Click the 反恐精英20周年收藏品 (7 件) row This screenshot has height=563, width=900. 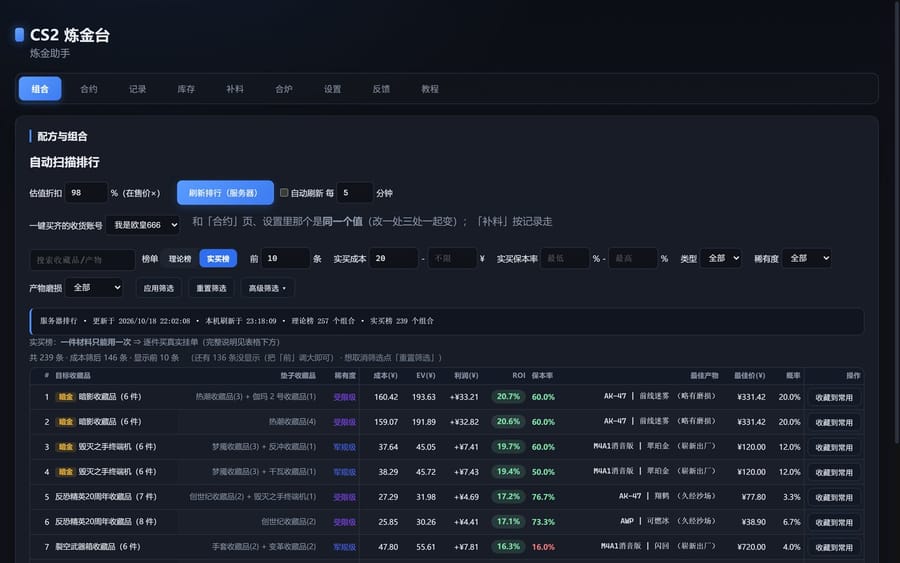[447, 496]
